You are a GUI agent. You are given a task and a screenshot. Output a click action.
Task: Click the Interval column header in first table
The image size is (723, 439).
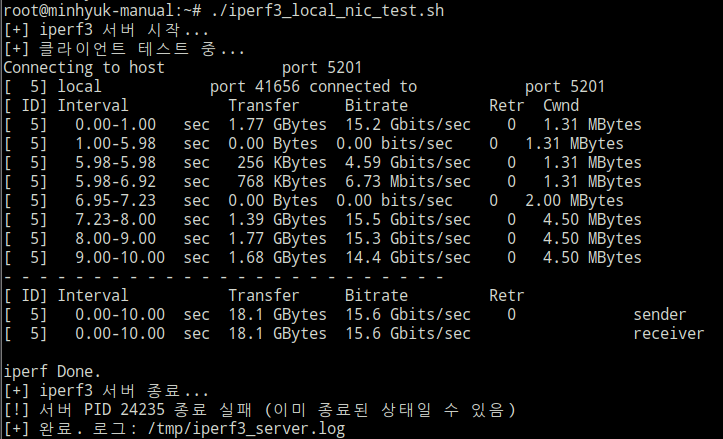coord(93,106)
